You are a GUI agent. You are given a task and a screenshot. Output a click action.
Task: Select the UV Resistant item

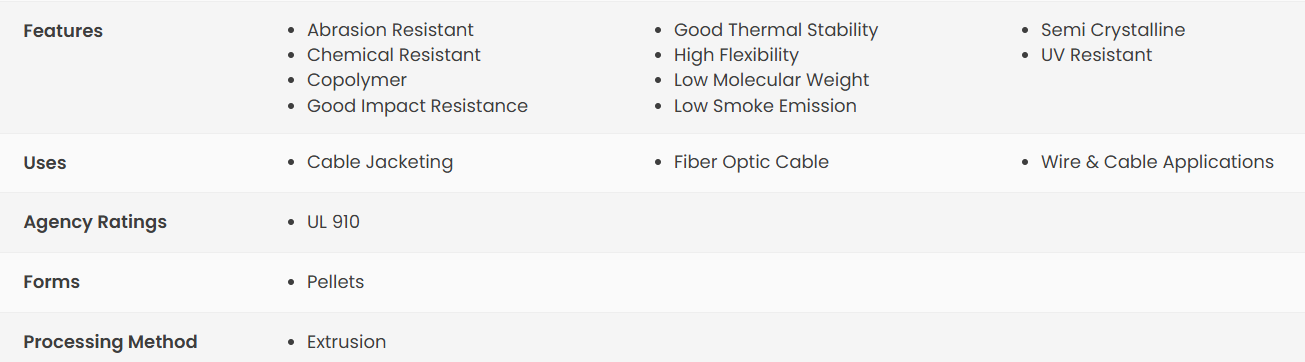[1096, 55]
